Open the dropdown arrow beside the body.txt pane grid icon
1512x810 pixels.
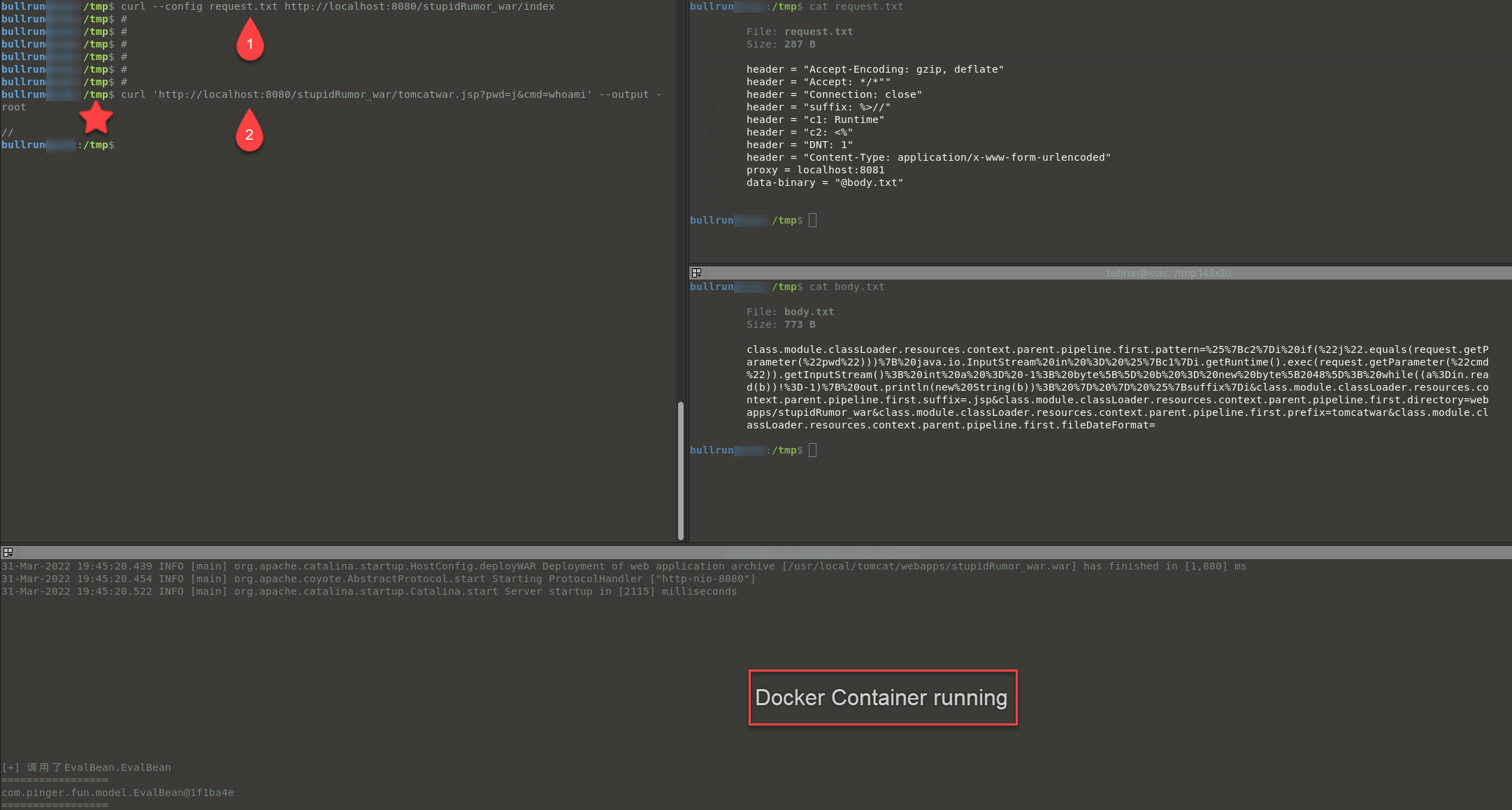(x=700, y=276)
